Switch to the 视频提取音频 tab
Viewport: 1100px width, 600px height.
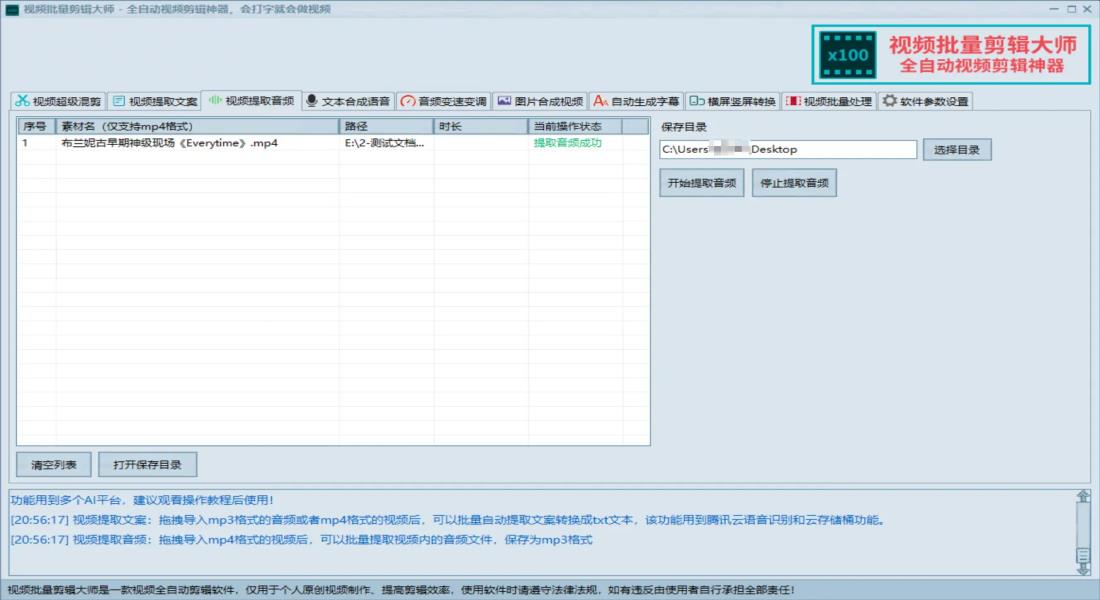pyautogui.click(x=251, y=101)
